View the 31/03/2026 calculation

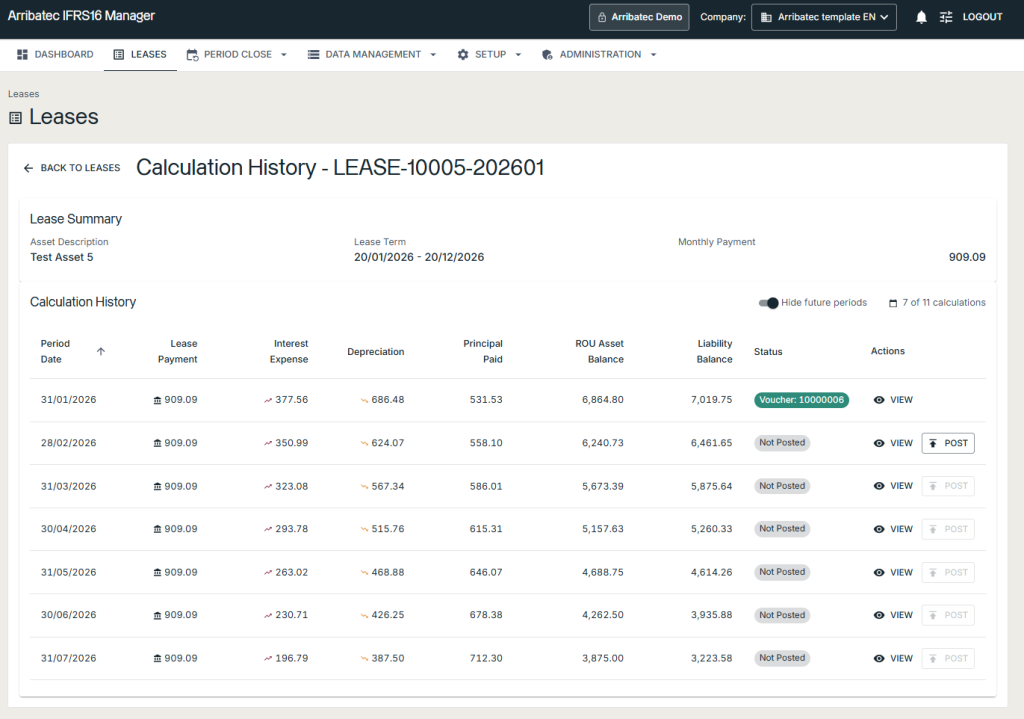(893, 486)
